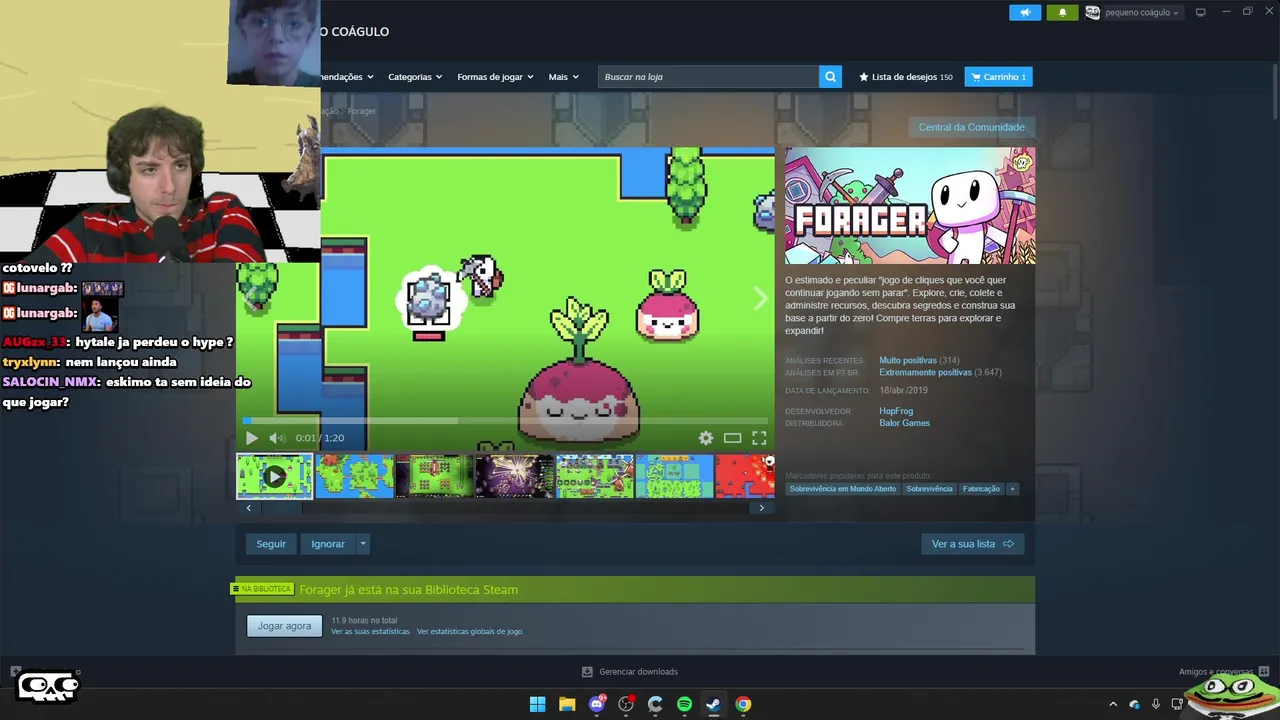Open Lista de desejos wishlist

point(905,77)
